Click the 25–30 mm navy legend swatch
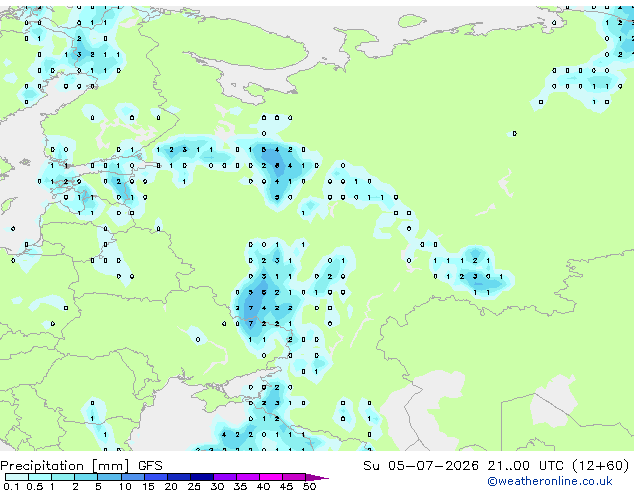The width and height of the screenshot is (634, 490). [x=202, y=477]
